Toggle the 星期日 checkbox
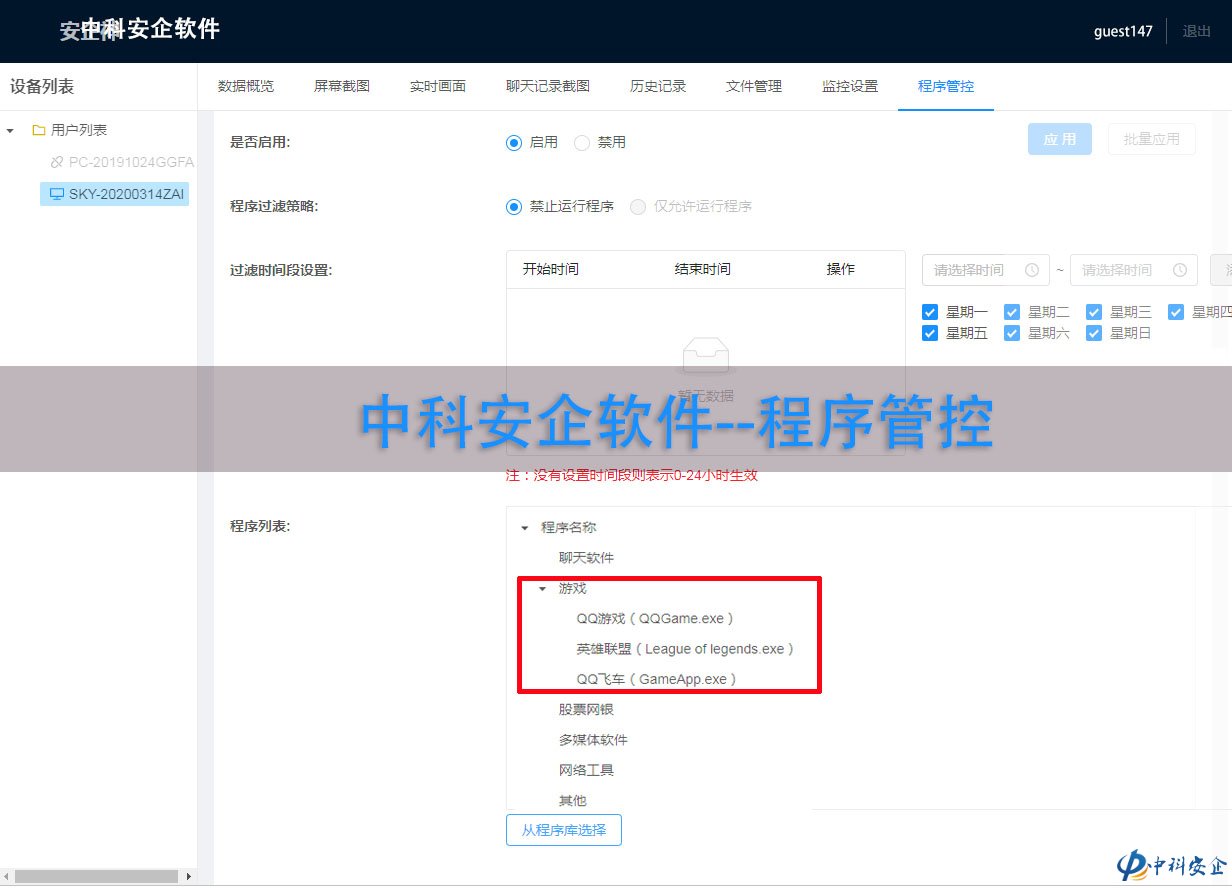Screen dimensions: 1232x888 point(1094,333)
